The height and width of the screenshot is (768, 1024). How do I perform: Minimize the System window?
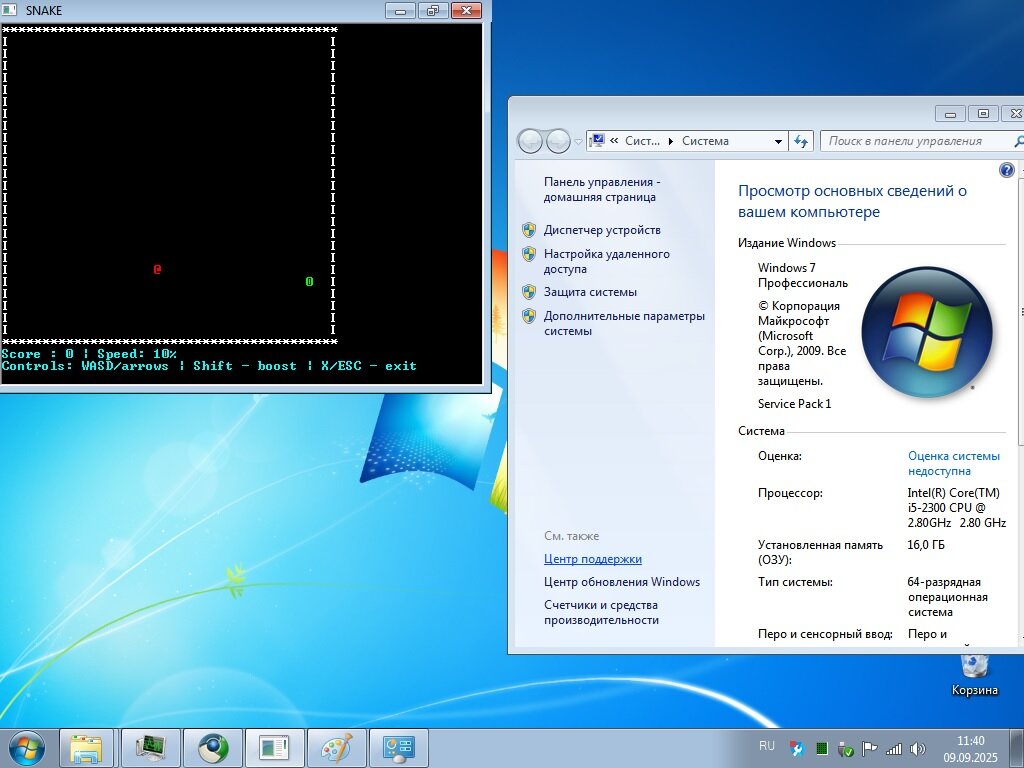[950, 114]
